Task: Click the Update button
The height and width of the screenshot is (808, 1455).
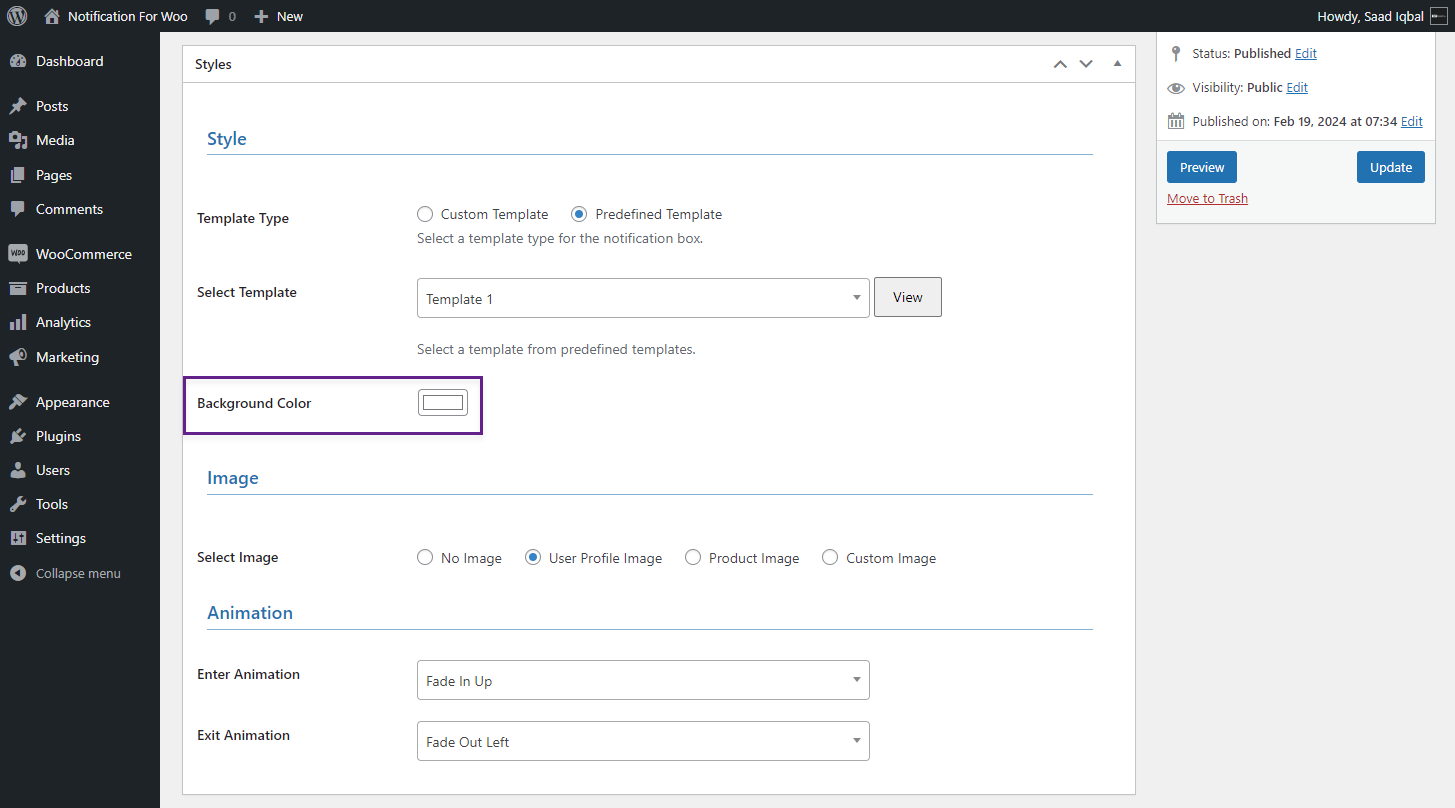Action: pyautogui.click(x=1390, y=167)
